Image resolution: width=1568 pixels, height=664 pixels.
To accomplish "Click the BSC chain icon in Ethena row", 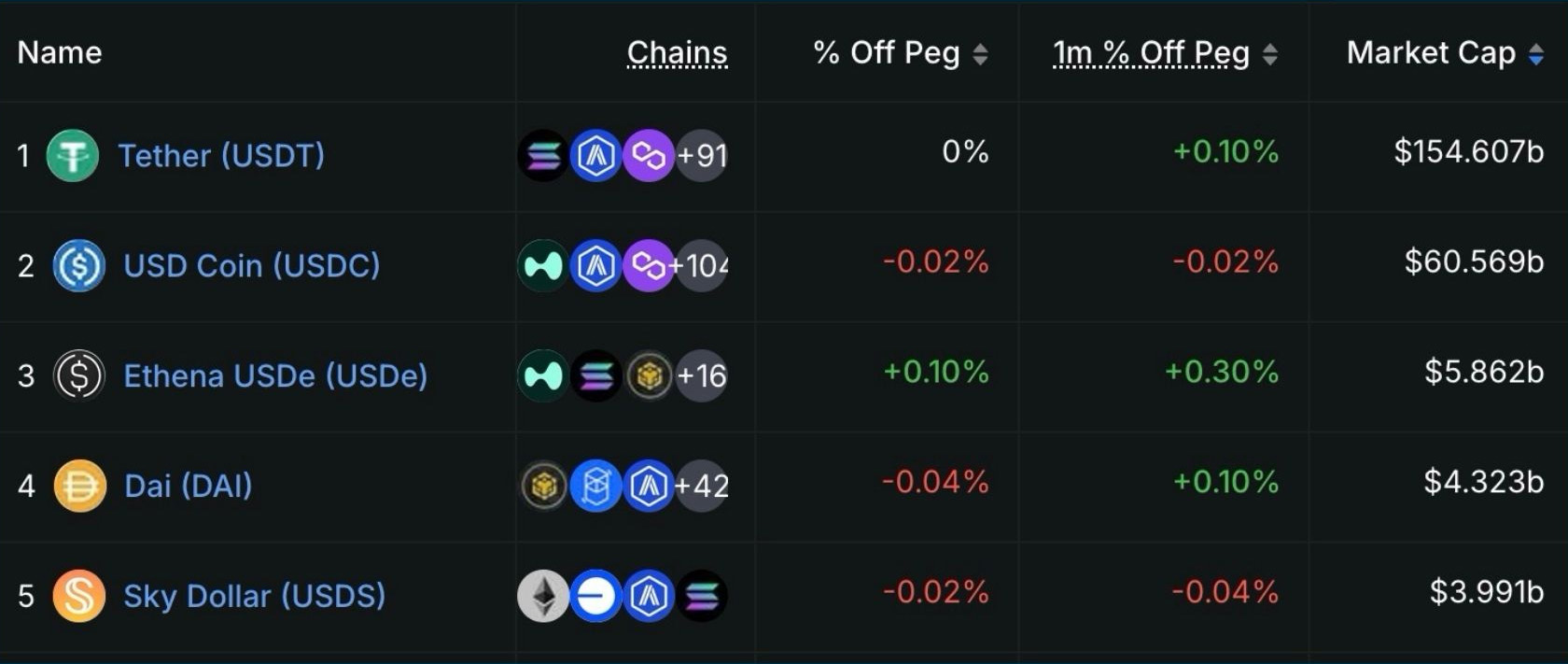I will point(649,375).
